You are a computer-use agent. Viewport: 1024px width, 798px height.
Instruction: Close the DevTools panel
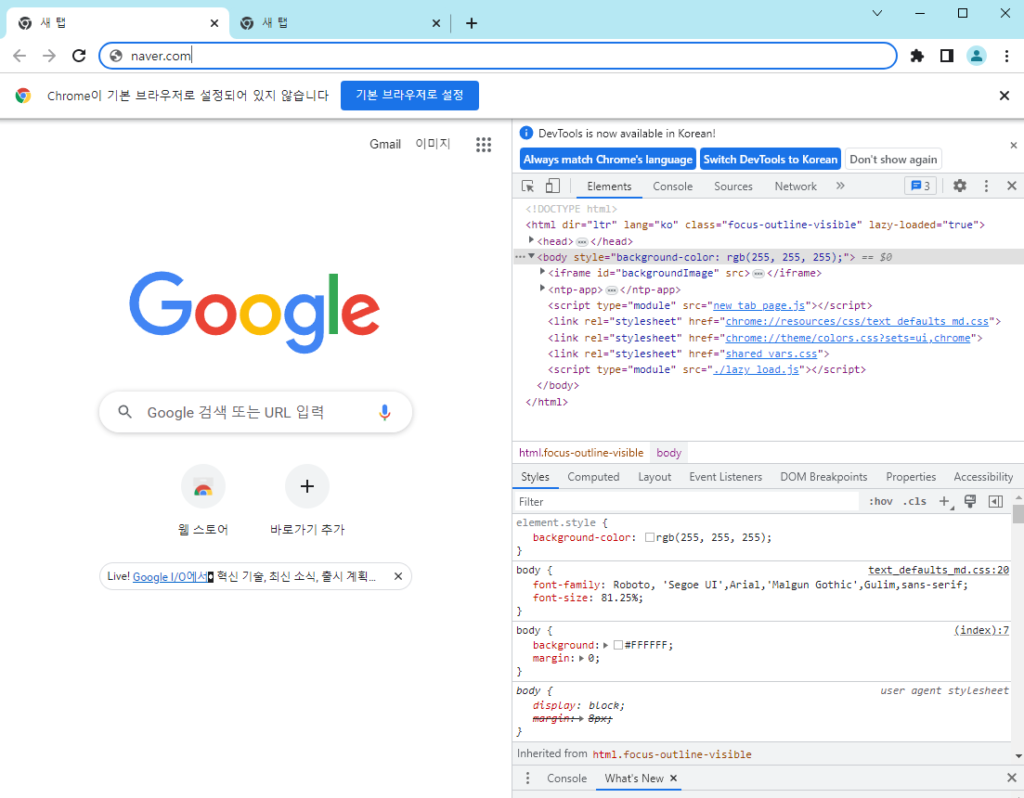pos(1012,186)
